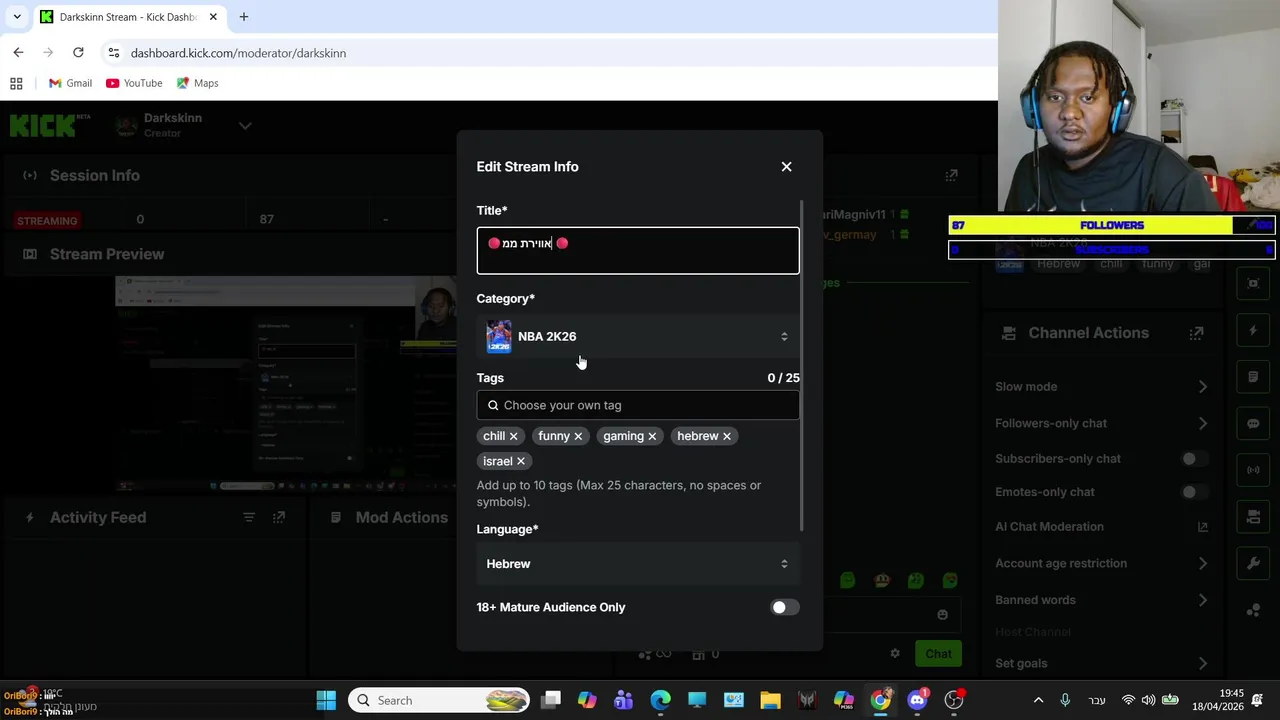This screenshot has width=1280, height=720.
Task: Select the chat bubble icon in right sidebar
Action: coord(1253,423)
